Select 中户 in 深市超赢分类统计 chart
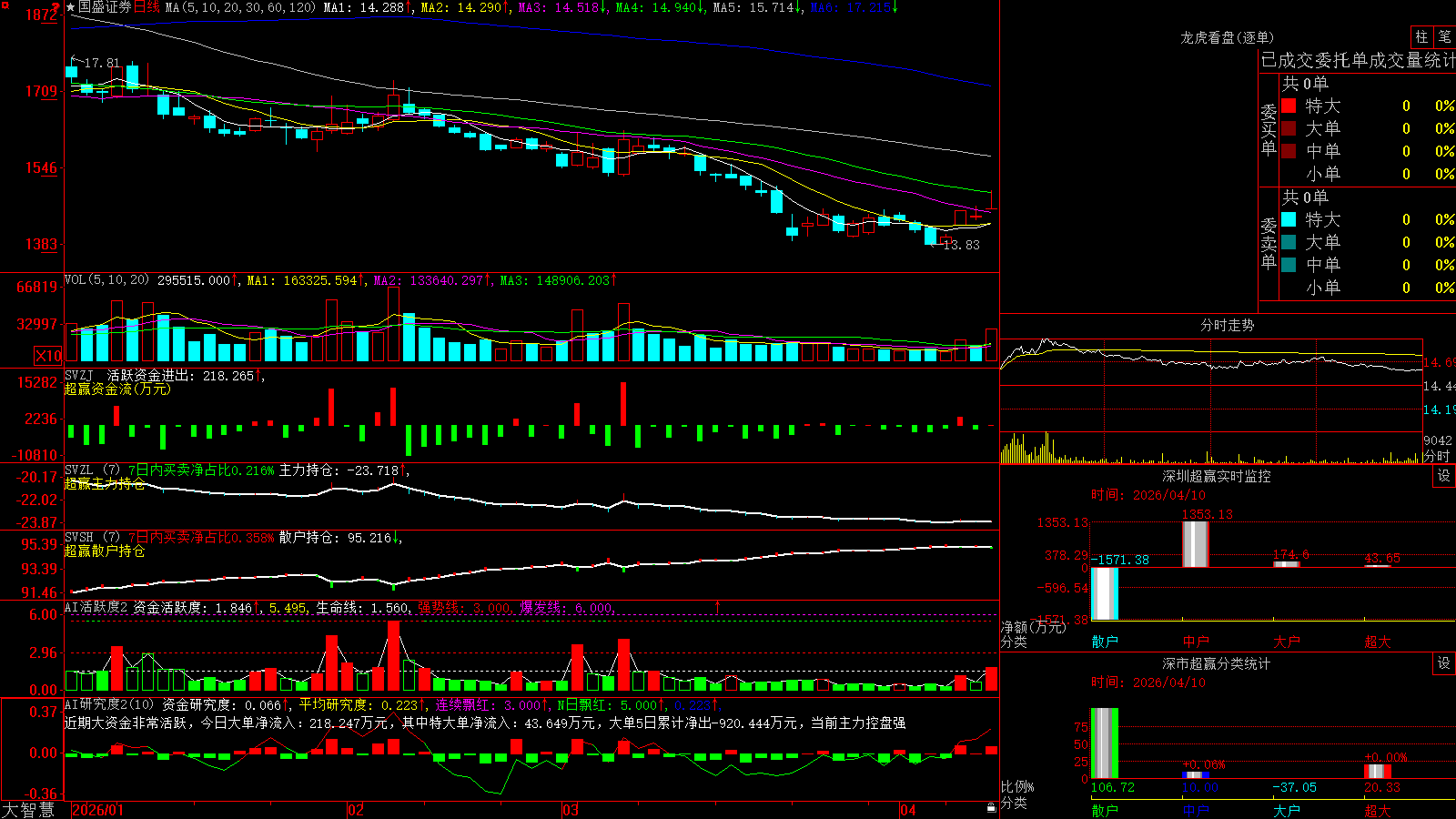This screenshot has height=819, width=1456. 1196,810
